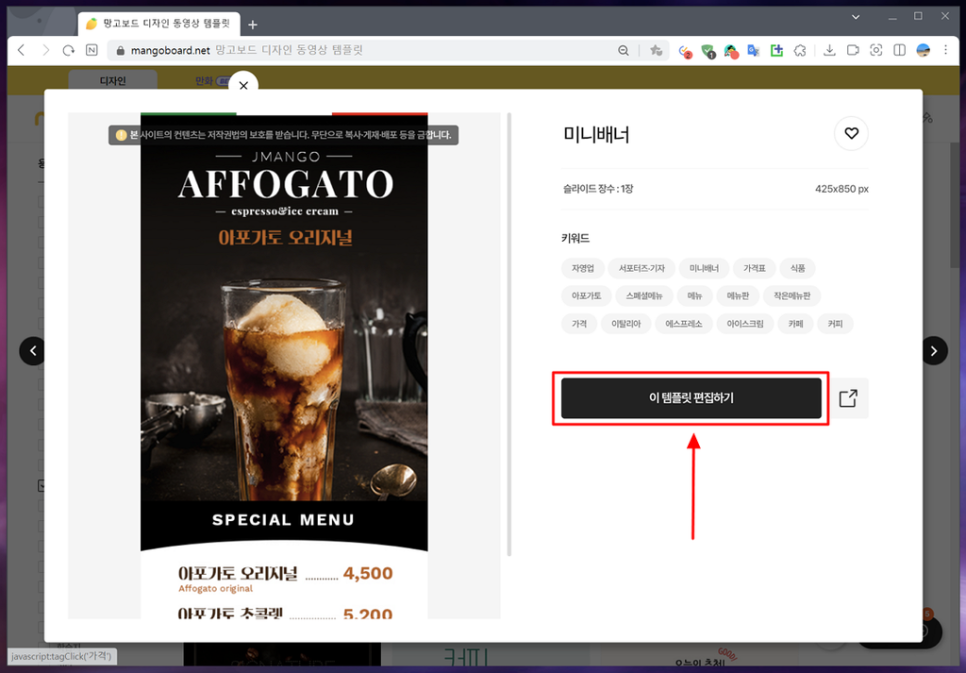Image resolution: width=966 pixels, height=673 pixels.
Task: Open the tasks extension with red badge
Action: tap(684, 51)
